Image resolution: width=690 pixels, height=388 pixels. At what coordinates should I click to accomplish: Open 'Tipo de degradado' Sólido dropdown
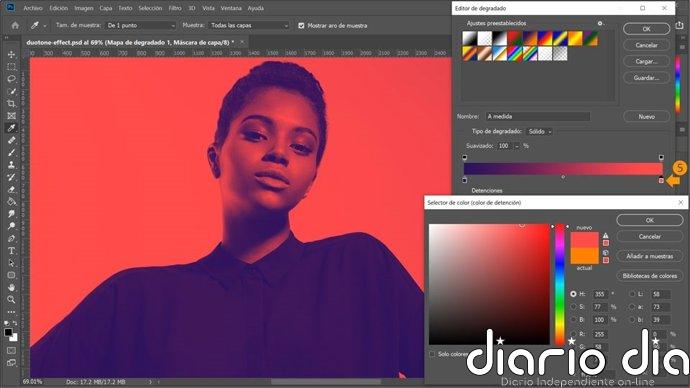[x=540, y=132]
